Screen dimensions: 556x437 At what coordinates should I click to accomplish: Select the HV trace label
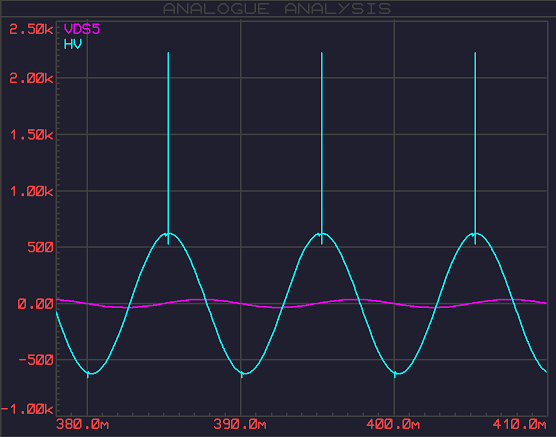click(73, 44)
